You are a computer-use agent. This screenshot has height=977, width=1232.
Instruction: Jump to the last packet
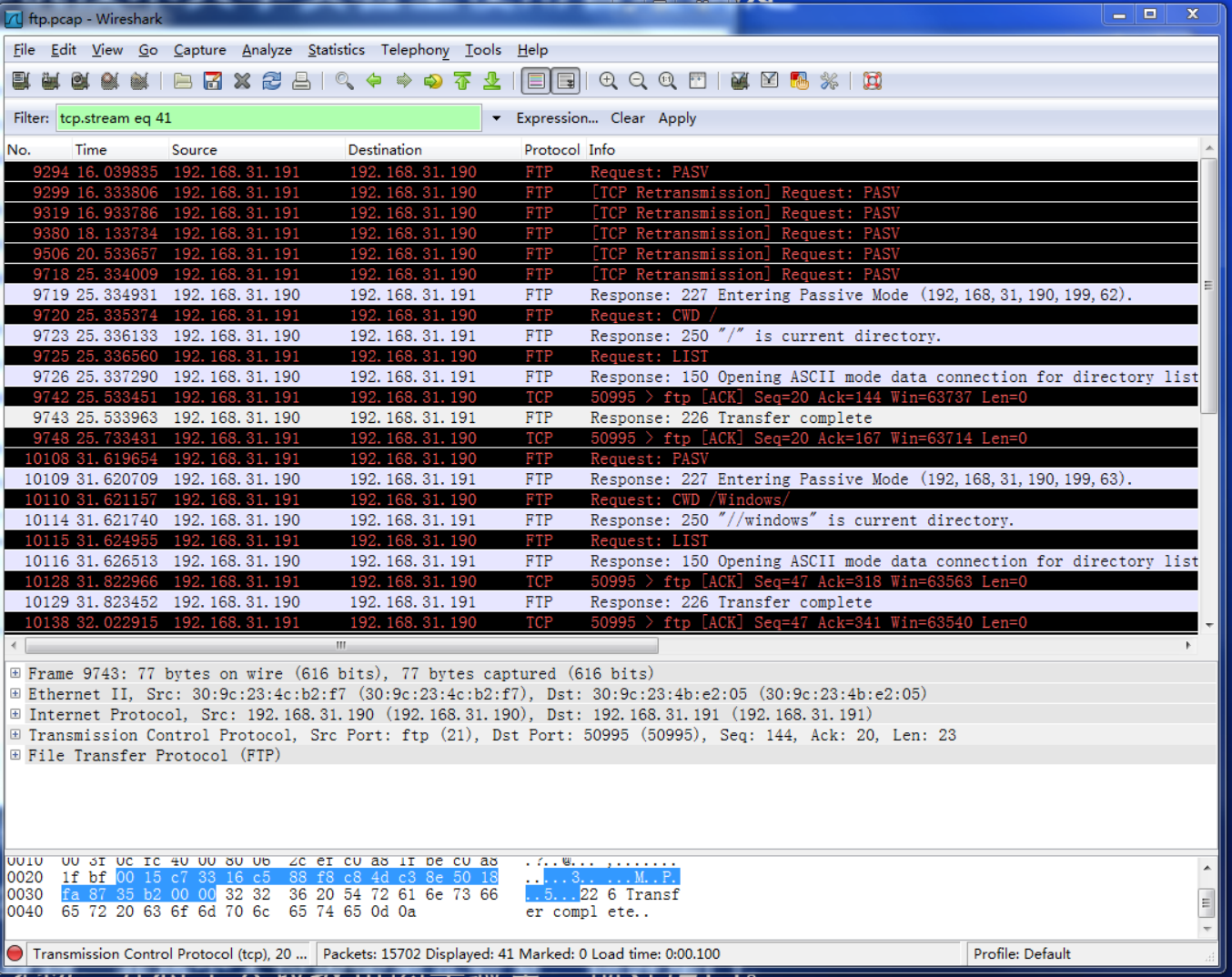[492, 81]
